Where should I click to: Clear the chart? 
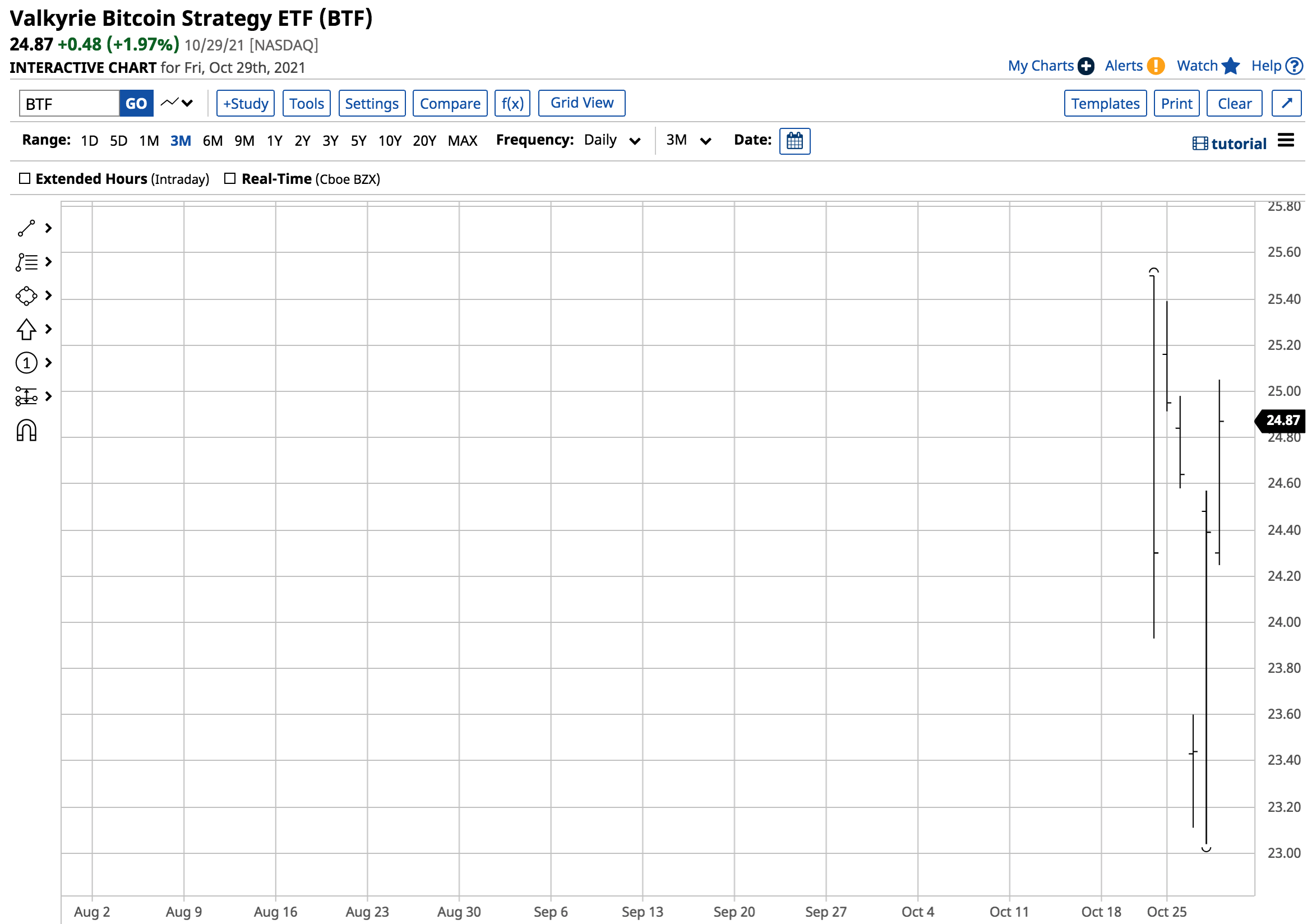click(x=1234, y=103)
